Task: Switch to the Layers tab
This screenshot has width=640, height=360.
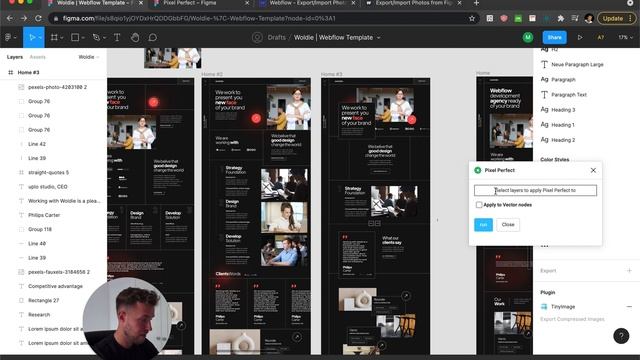Action: [x=15, y=57]
